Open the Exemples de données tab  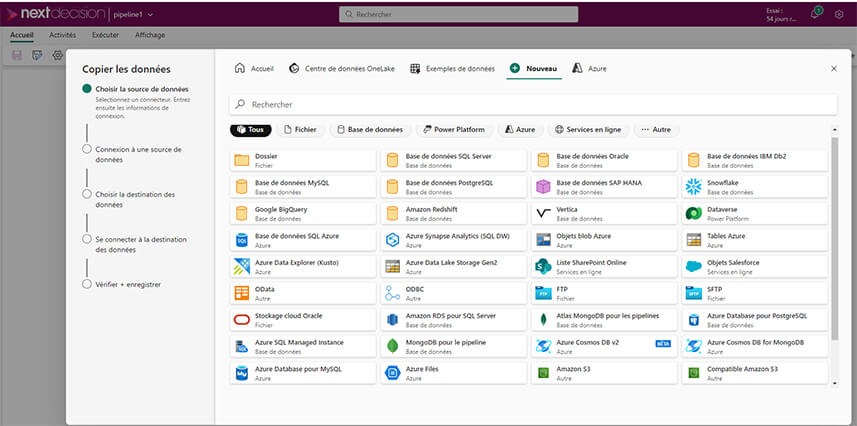click(x=453, y=68)
